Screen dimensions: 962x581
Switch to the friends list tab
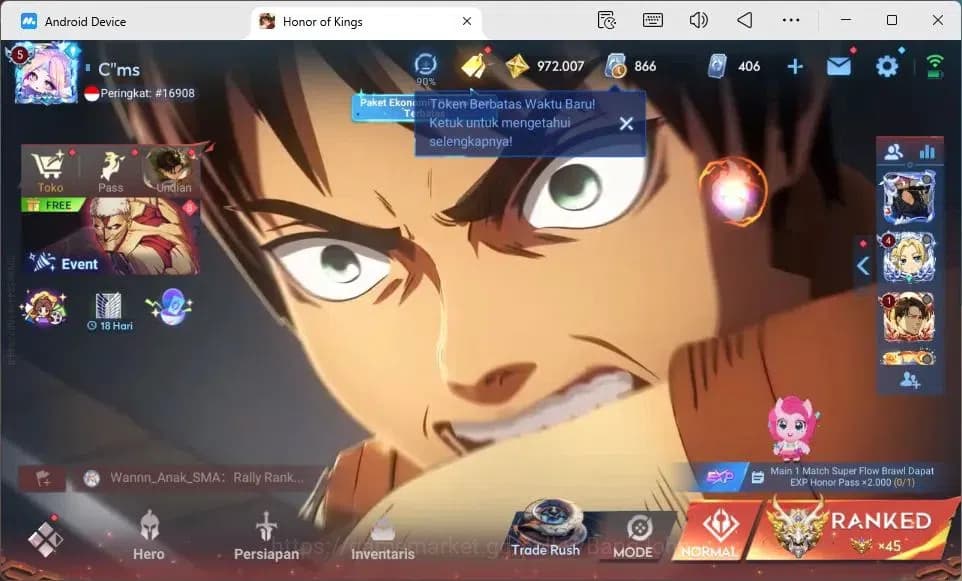click(893, 152)
